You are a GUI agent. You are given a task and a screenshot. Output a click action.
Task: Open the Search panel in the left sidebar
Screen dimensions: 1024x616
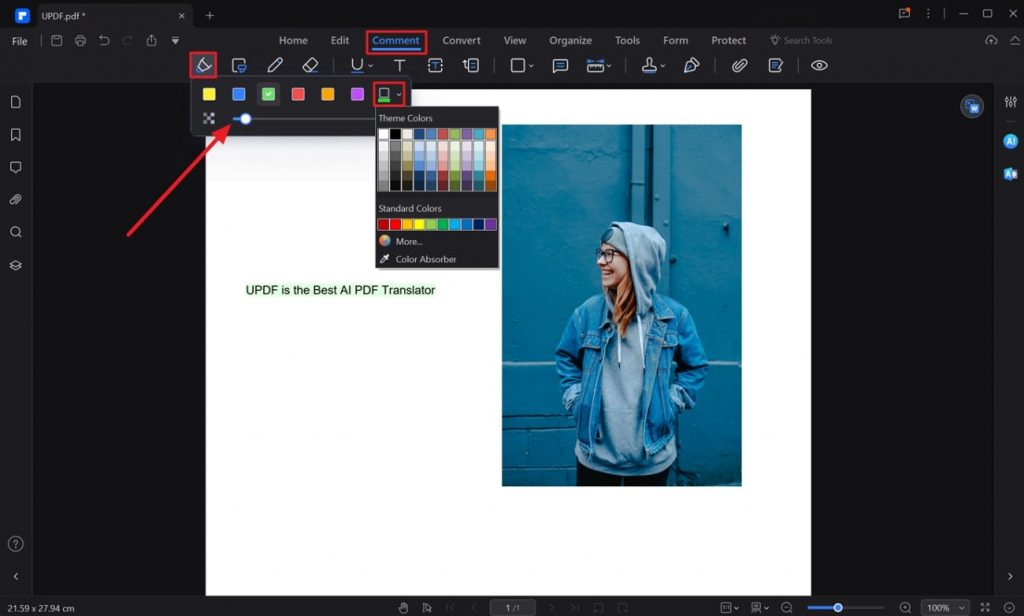pos(14,232)
